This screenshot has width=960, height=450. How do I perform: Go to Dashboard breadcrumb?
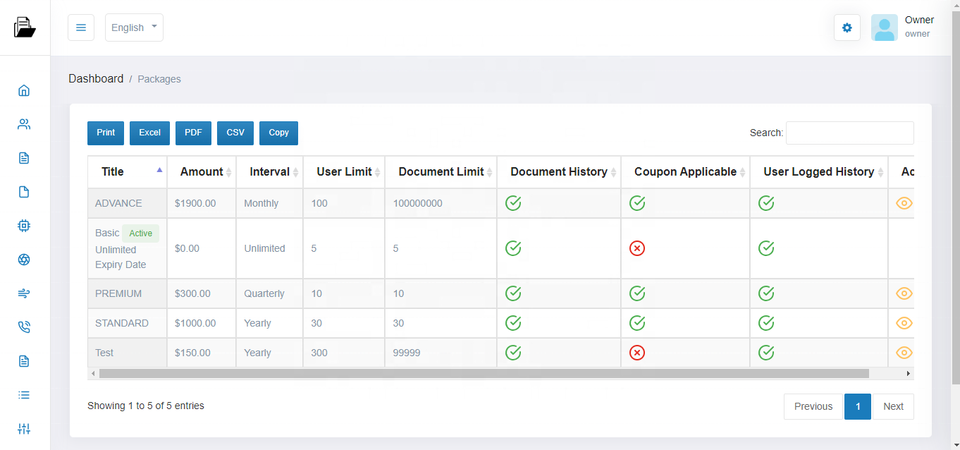(96, 78)
